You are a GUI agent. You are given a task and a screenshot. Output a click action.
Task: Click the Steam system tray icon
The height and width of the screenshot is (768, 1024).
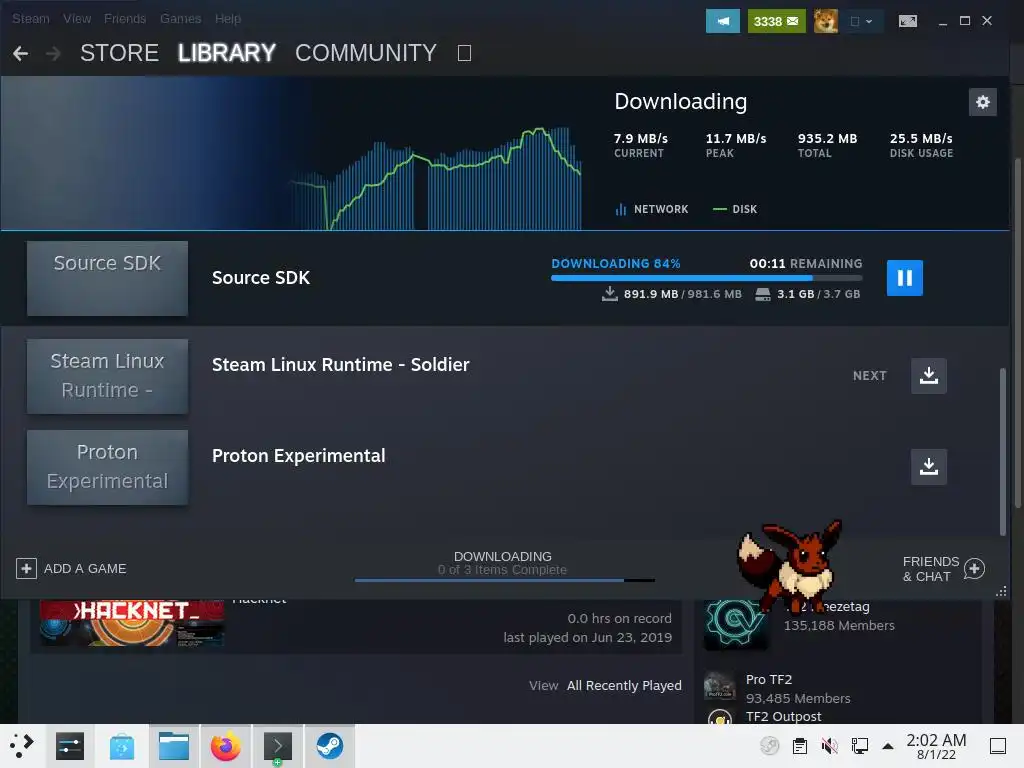(x=769, y=746)
